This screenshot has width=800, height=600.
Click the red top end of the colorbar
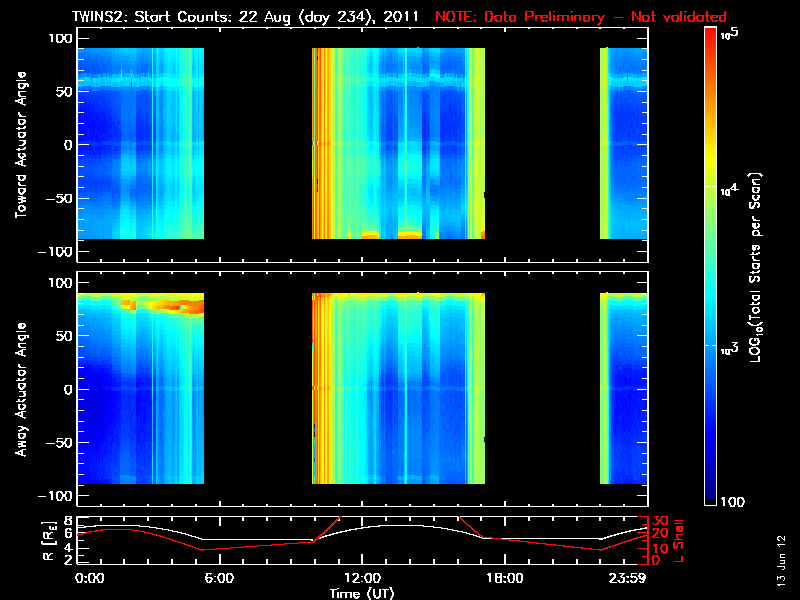[711, 36]
